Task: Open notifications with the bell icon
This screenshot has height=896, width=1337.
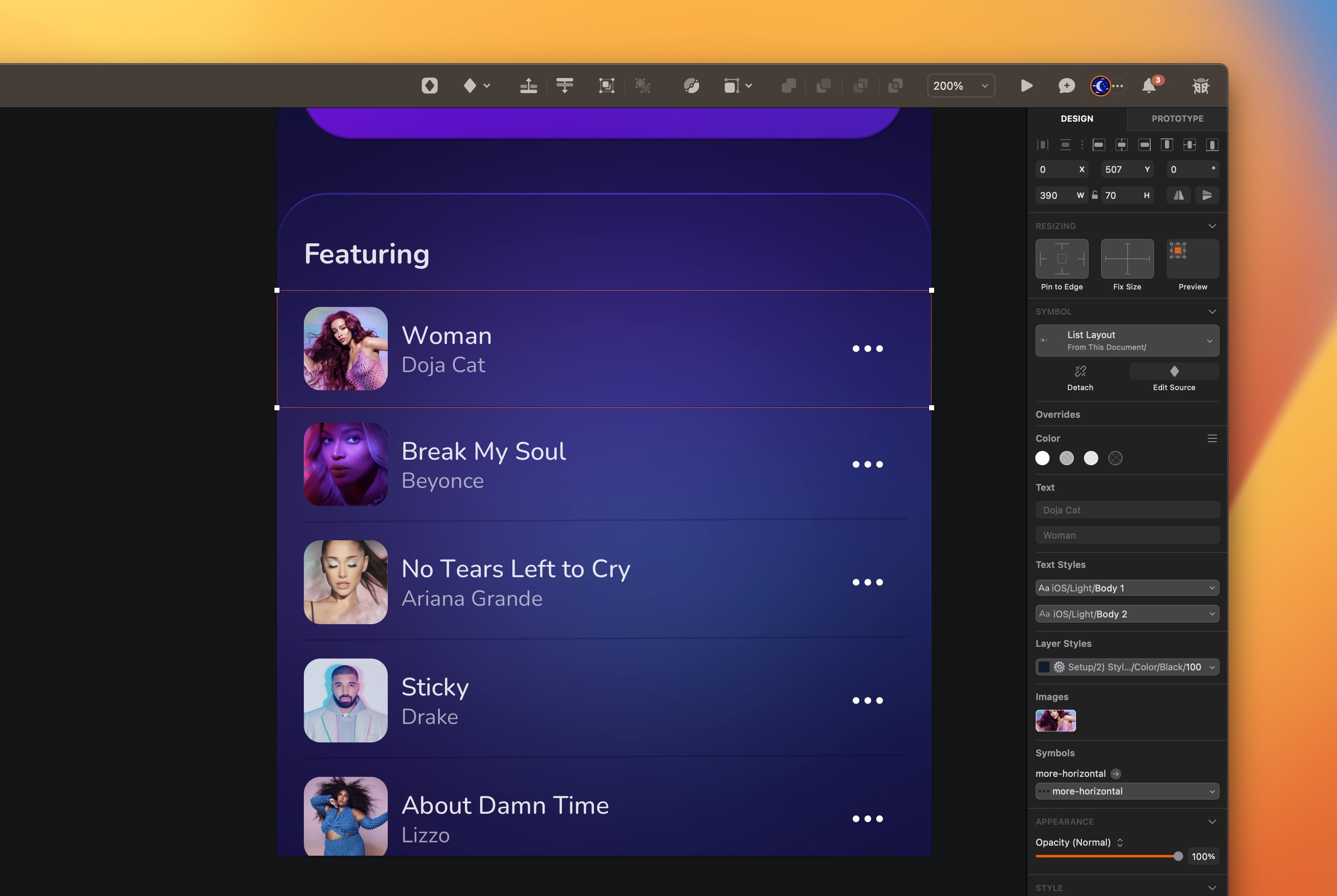Action: click(x=1149, y=86)
